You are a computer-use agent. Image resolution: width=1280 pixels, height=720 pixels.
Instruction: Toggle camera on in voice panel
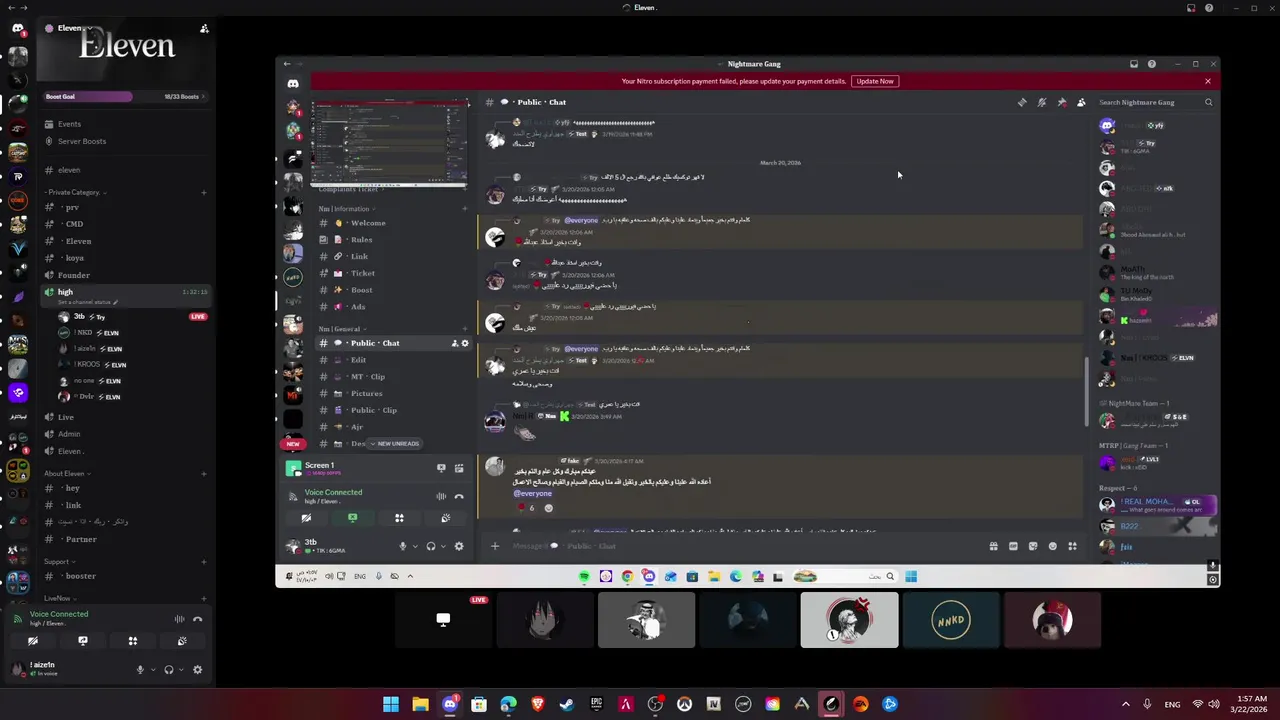click(x=33, y=641)
